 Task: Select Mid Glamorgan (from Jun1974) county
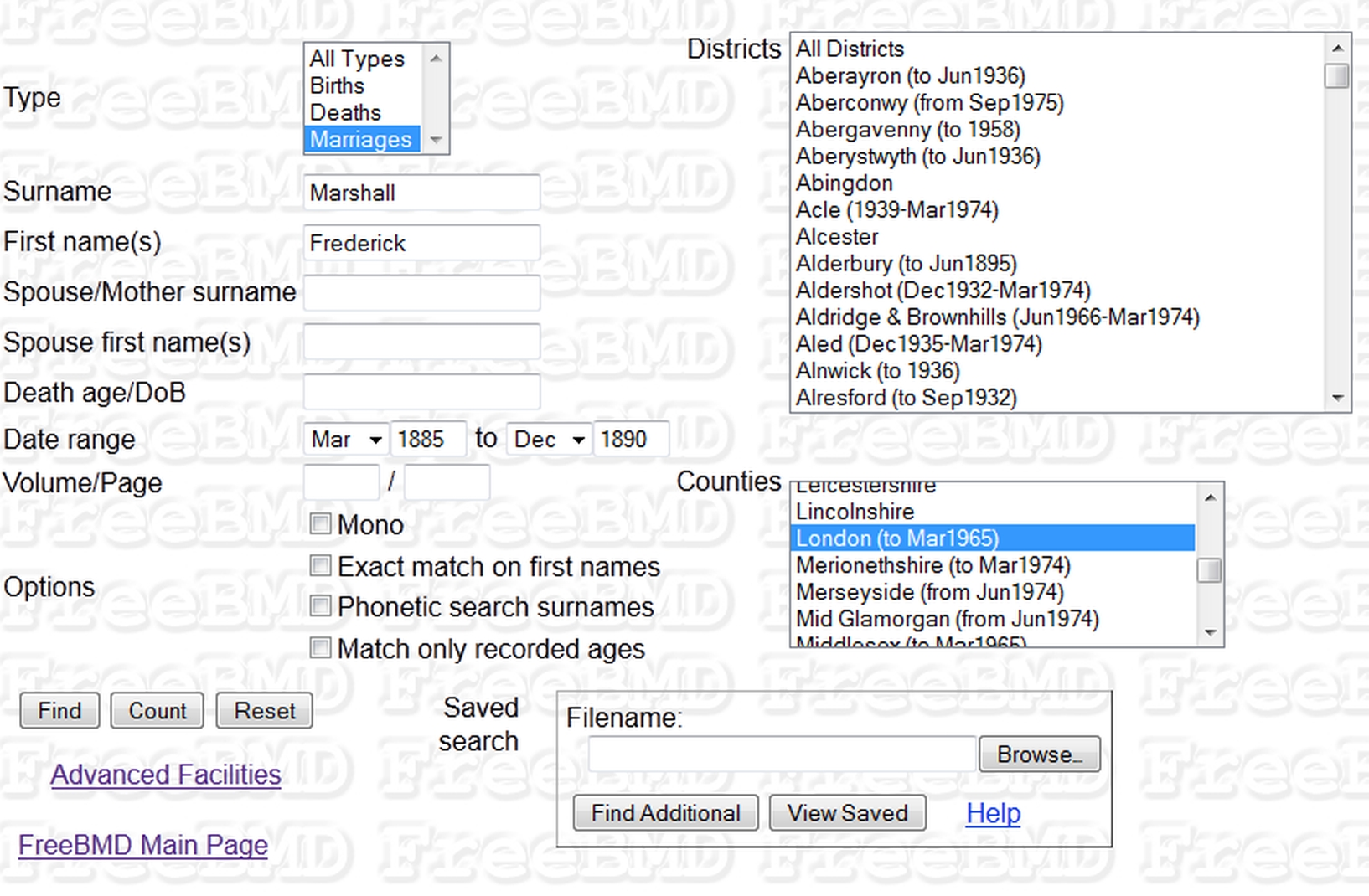point(994,618)
